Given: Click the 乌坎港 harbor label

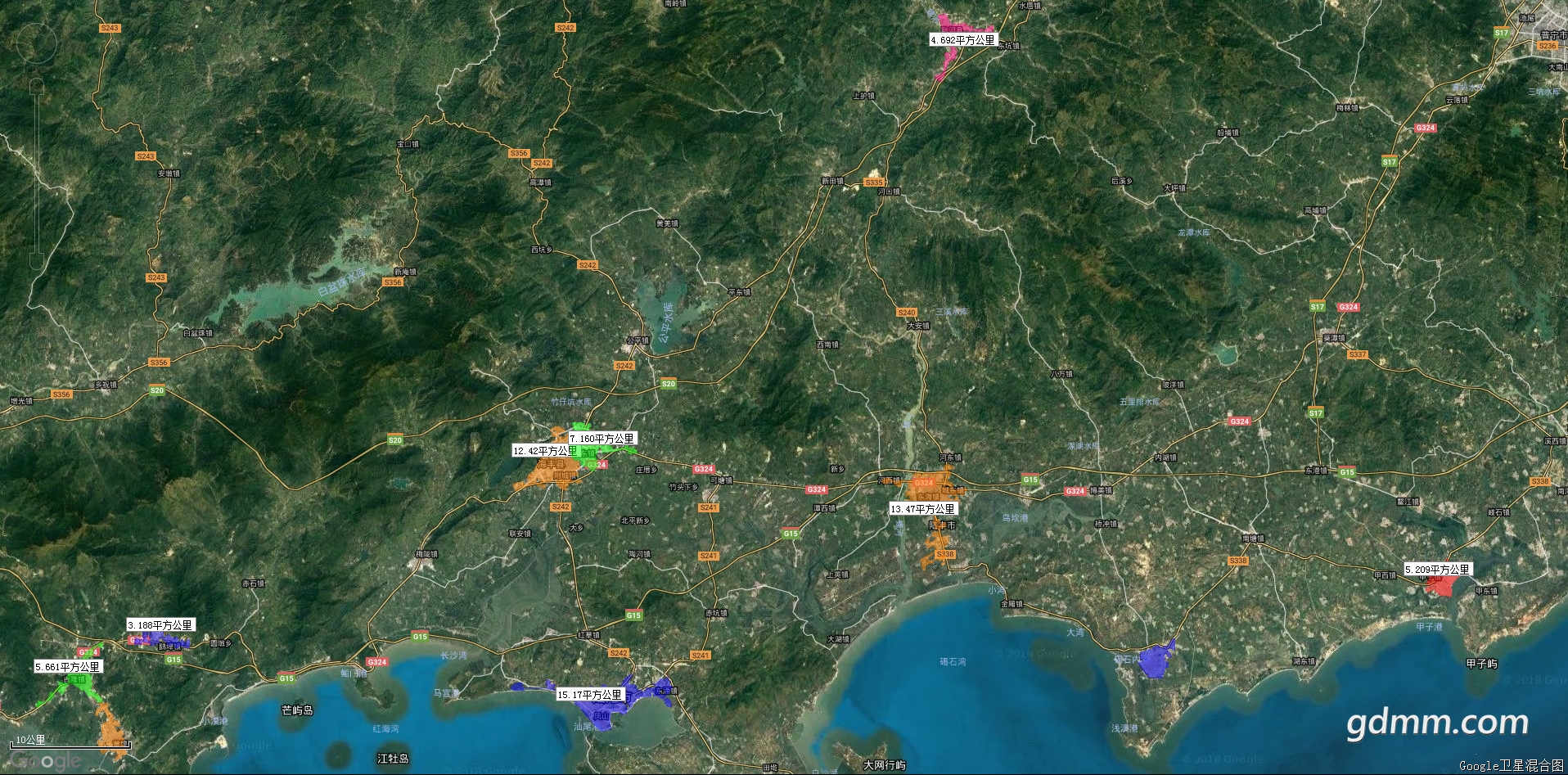Looking at the screenshot, I should coord(1015,517).
